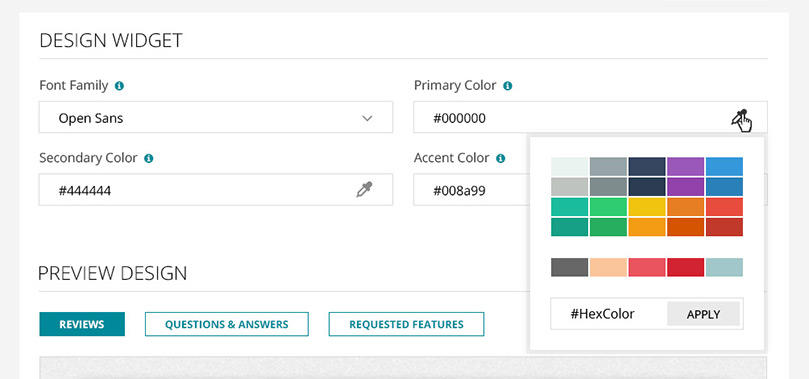The image size is (809, 379).
Task: Pick the yellow color swatch
Action: point(647,207)
